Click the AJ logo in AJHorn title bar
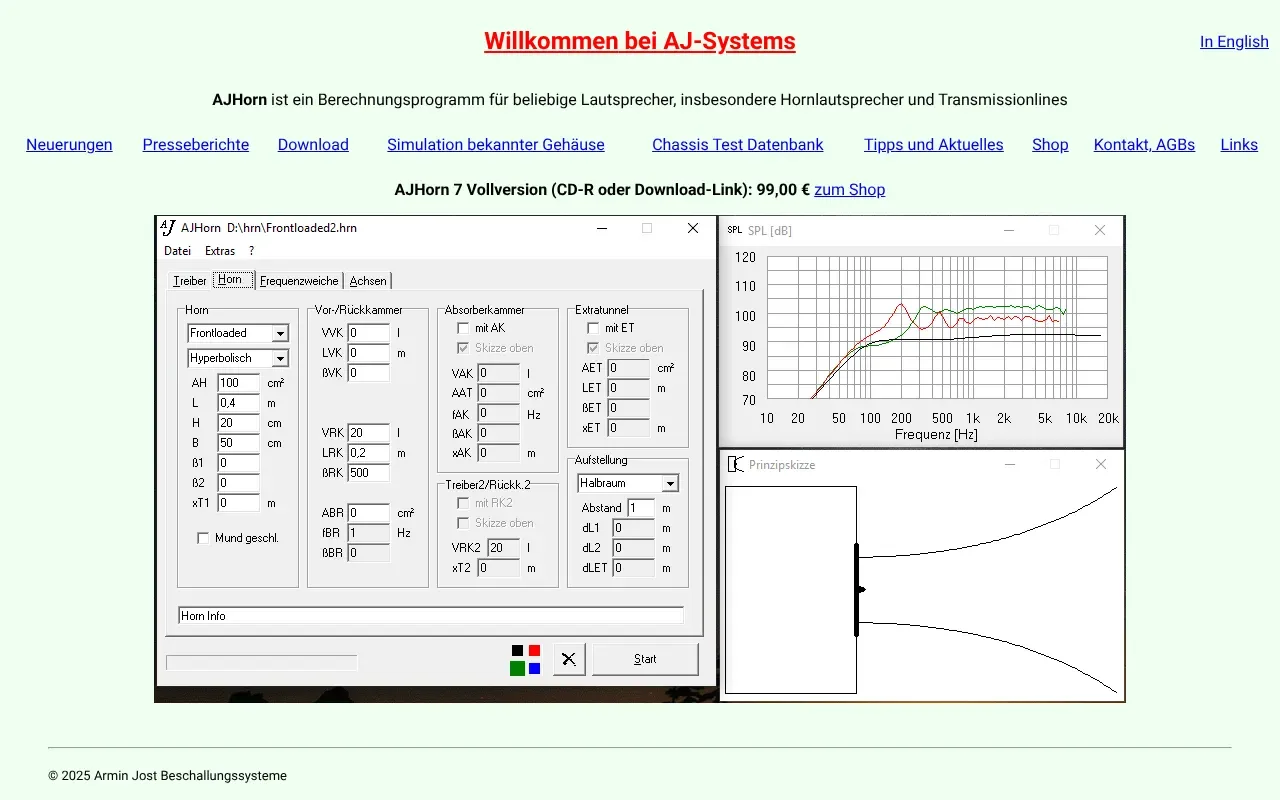 point(168,228)
